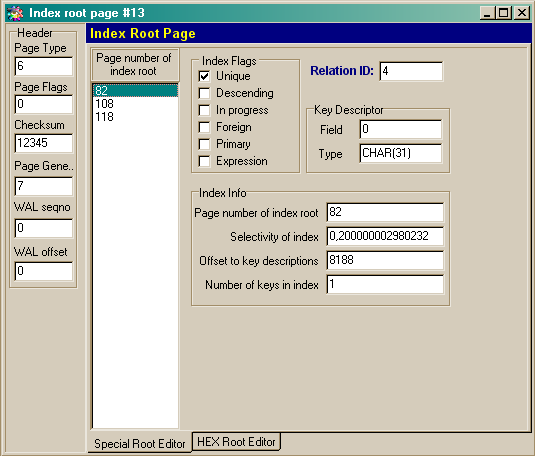Select the highlighted entry 82 in list

(x=135, y=91)
